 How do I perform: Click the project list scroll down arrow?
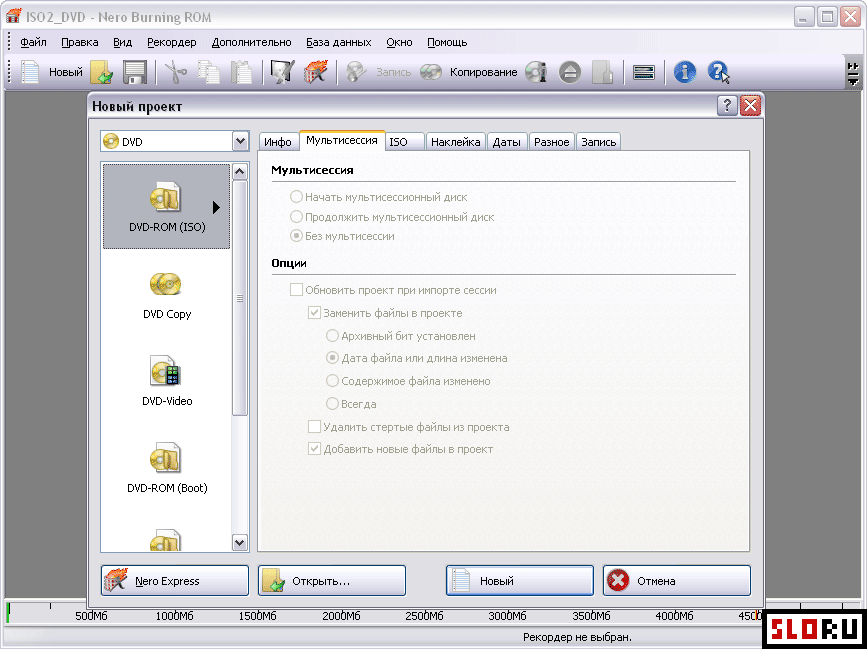click(x=239, y=542)
